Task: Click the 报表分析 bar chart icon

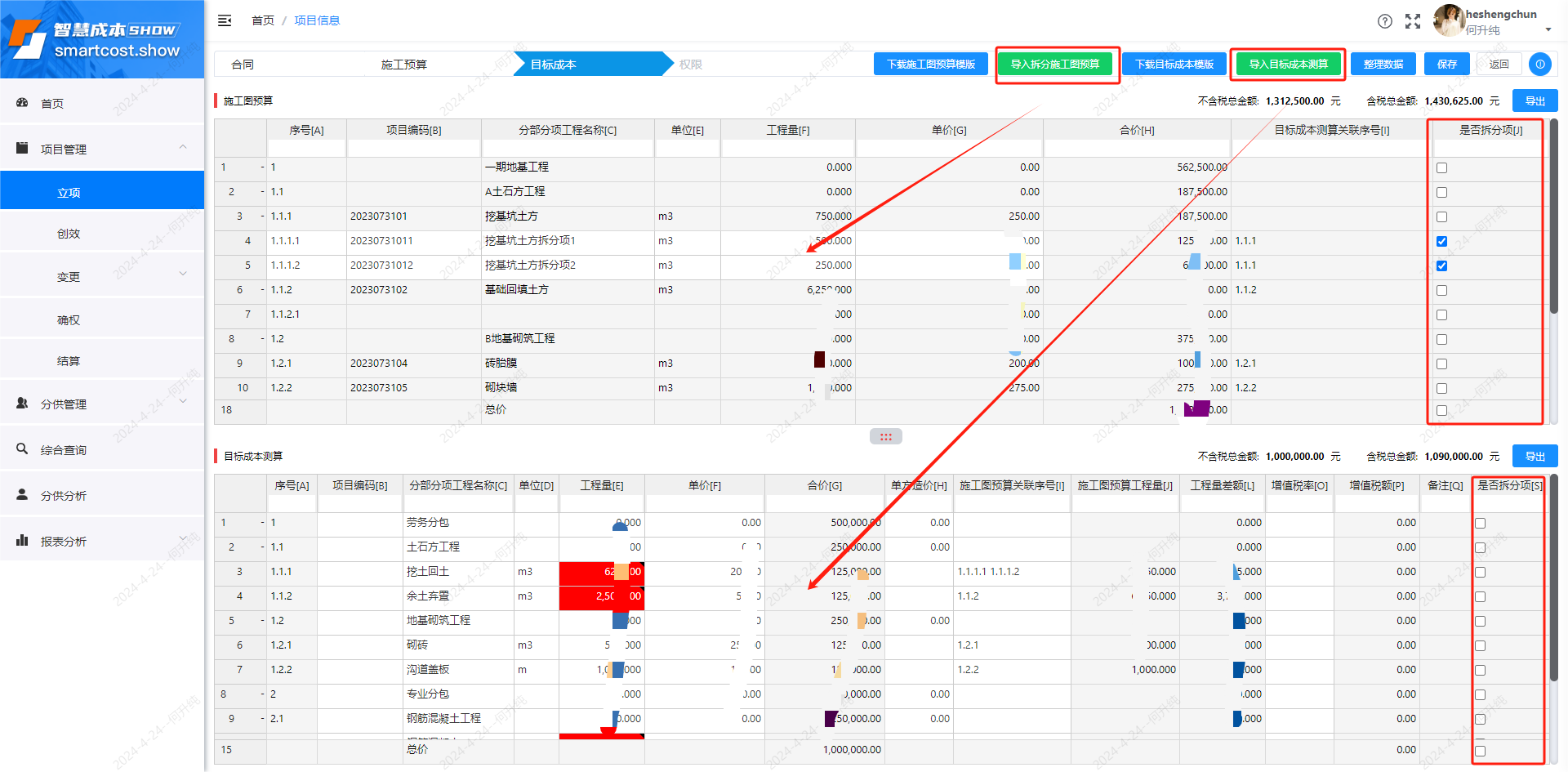Action: point(23,541)
